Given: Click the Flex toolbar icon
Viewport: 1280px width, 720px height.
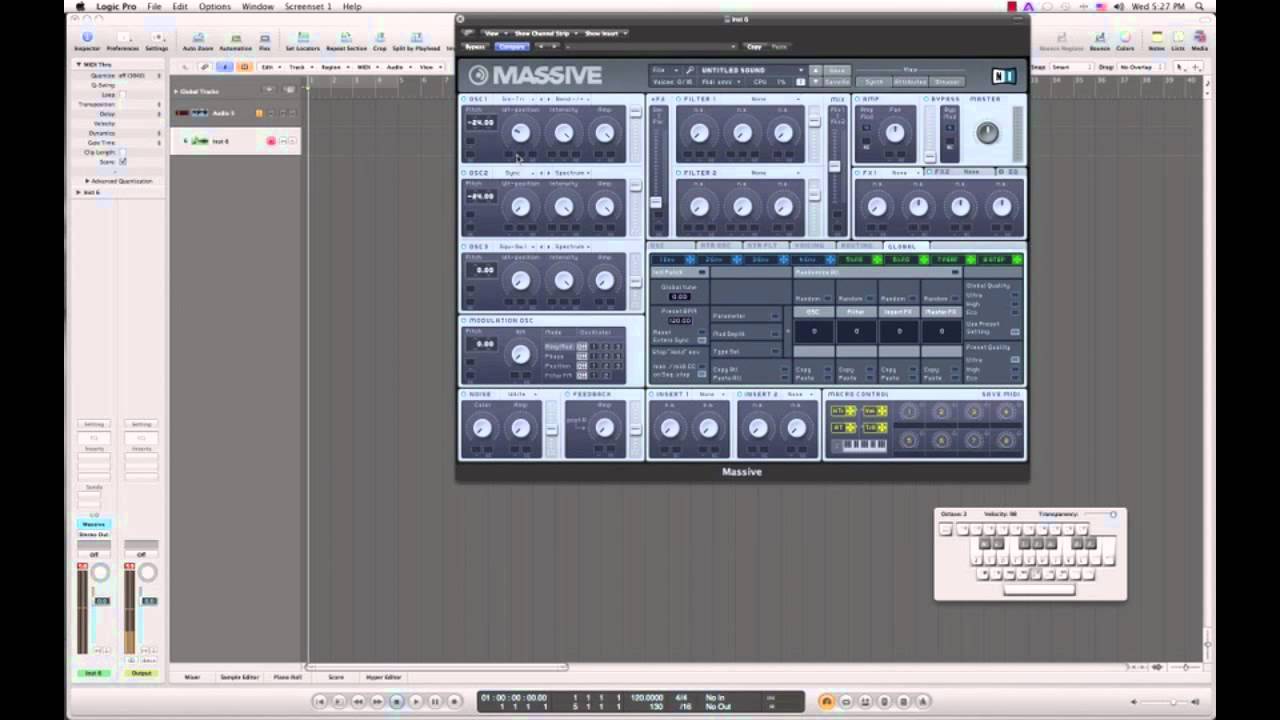Looking at the screenshot, I should coord(264,41).
